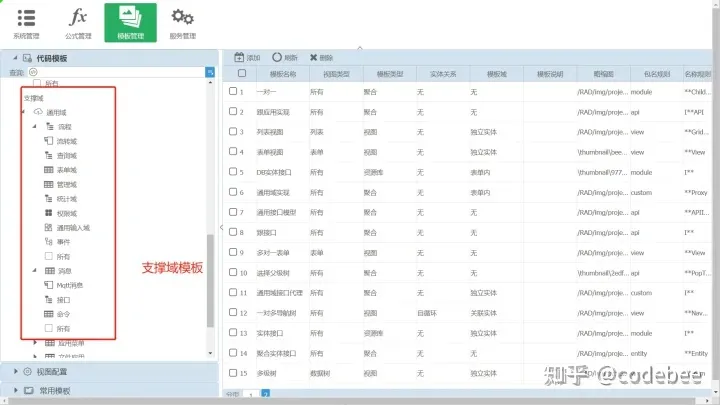The width and height of the screenshot is (720, 405).
Task: Click the 查询 search input field
Action: [116, 72]
